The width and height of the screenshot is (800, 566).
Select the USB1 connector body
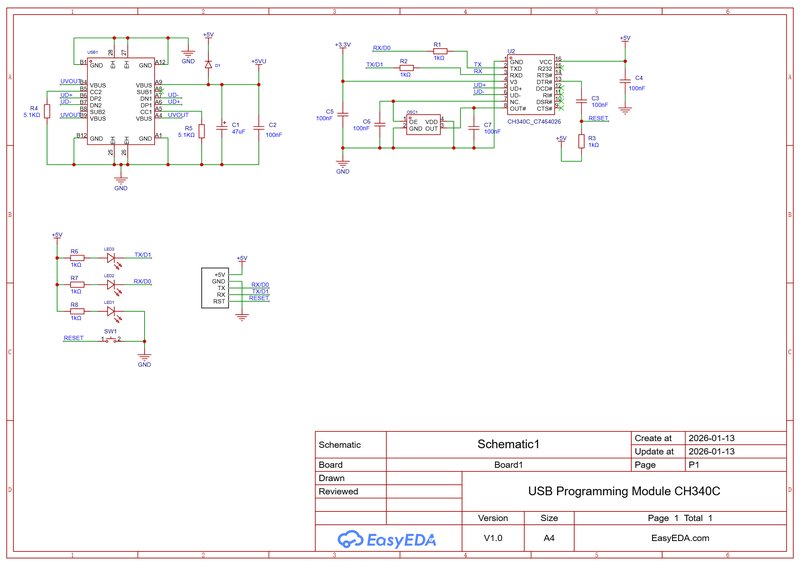point(121,101)
